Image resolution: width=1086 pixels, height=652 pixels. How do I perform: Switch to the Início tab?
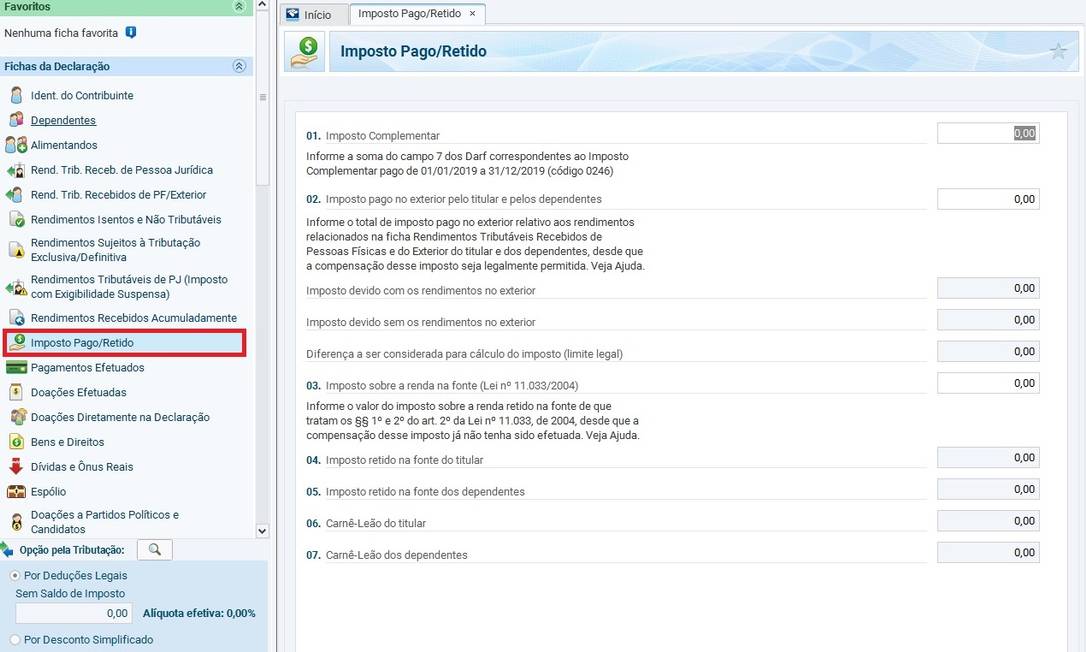pos(310,14)
